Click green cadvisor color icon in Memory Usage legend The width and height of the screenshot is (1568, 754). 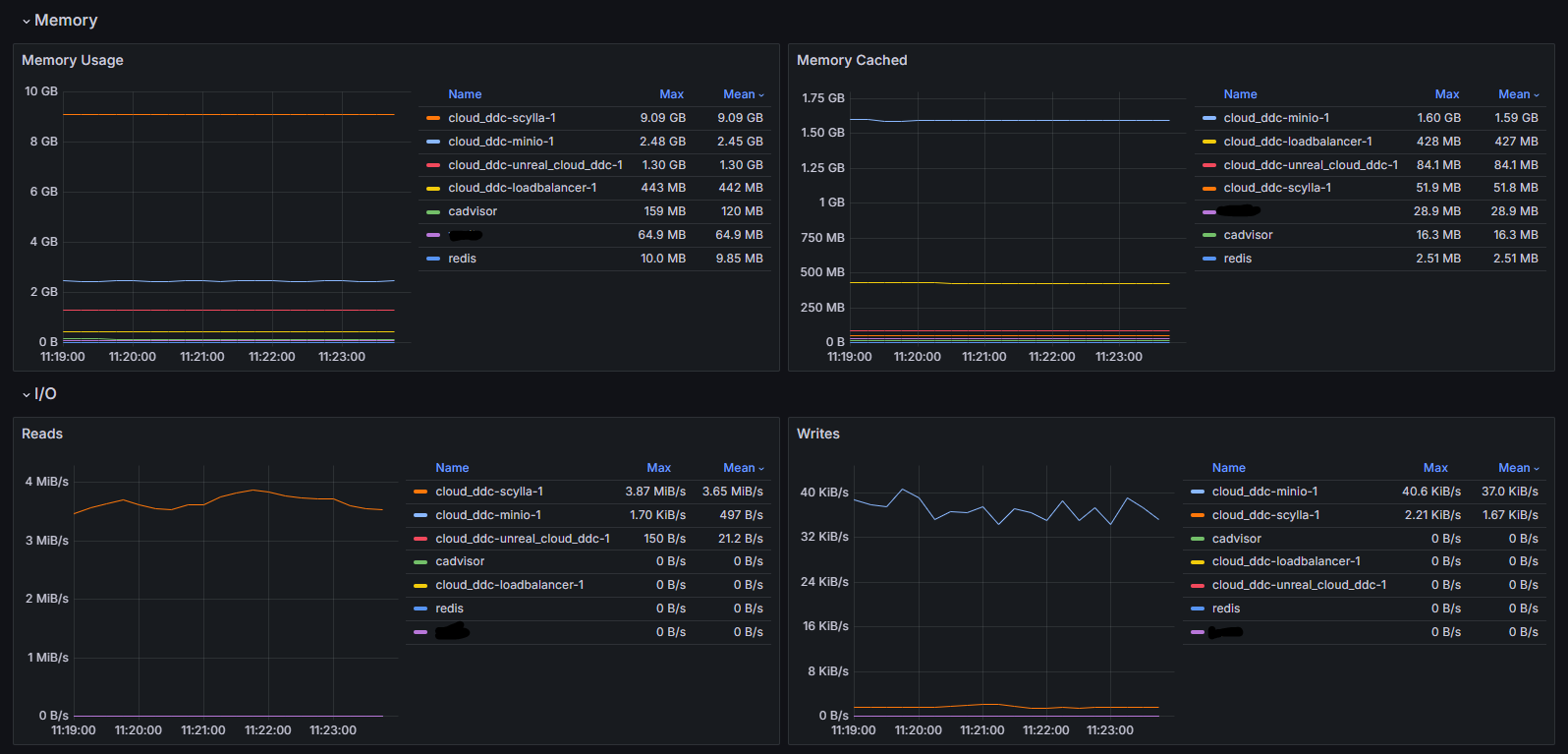tap(433, 211)
